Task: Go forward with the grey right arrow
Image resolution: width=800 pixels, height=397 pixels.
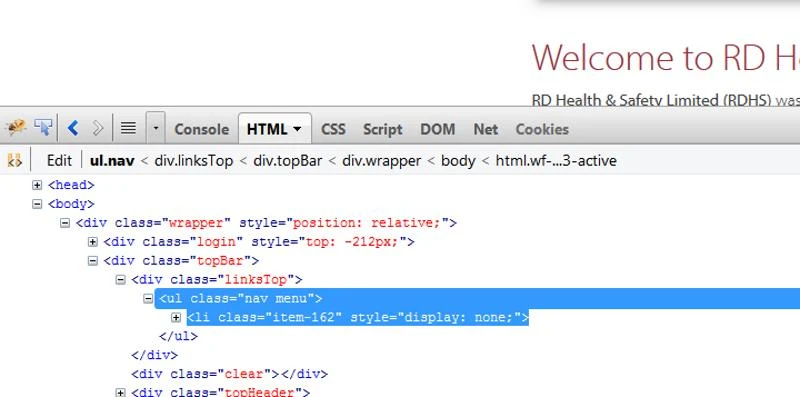Action: 97,128
